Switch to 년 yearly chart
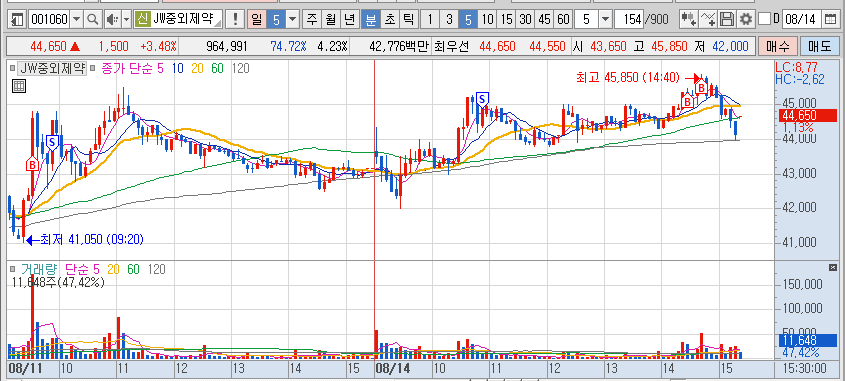 point(349,20)
